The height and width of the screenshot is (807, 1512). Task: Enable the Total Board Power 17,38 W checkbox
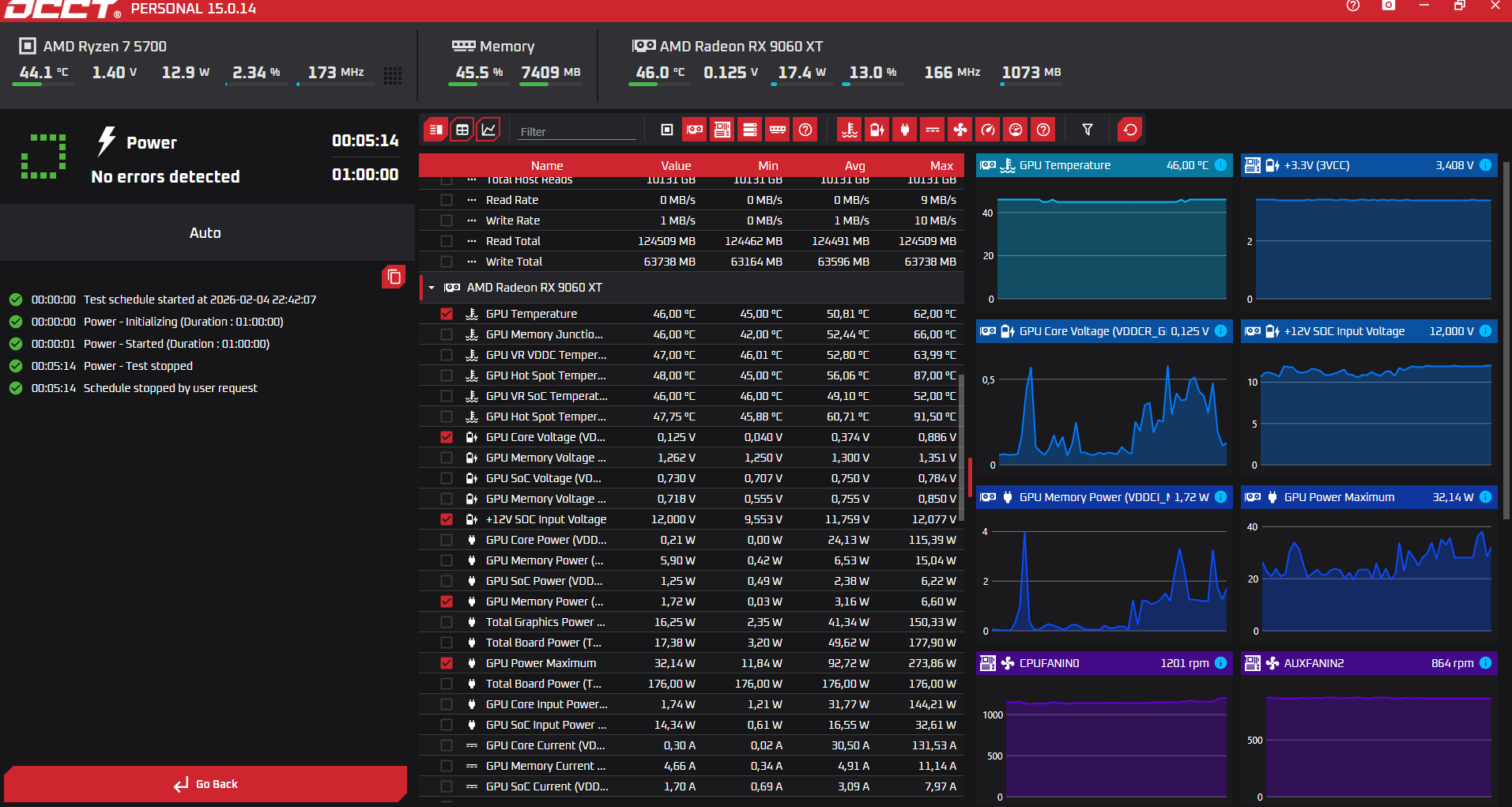[447, 643]
